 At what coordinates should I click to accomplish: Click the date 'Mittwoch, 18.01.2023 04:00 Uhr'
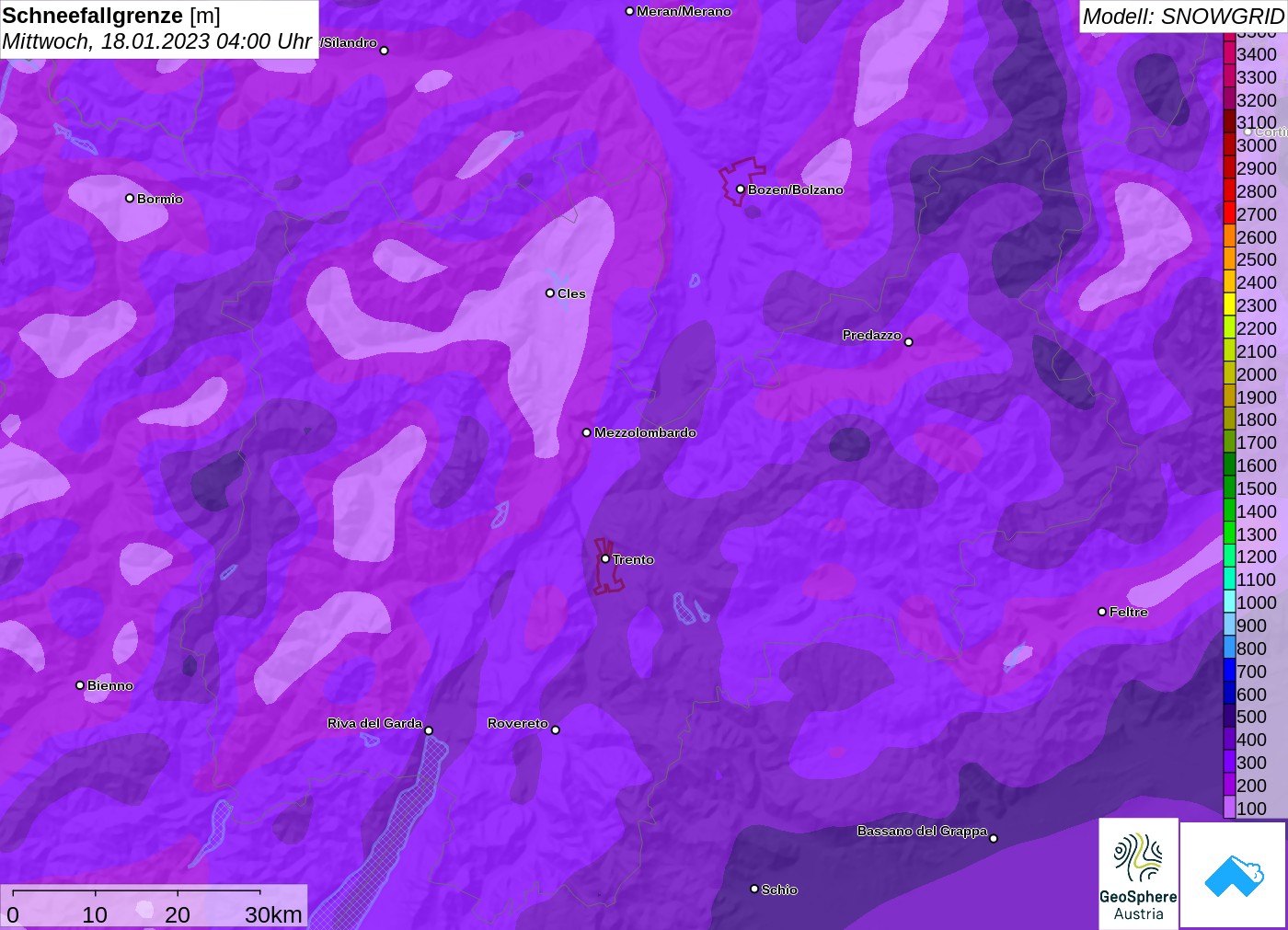coord(156,41)
